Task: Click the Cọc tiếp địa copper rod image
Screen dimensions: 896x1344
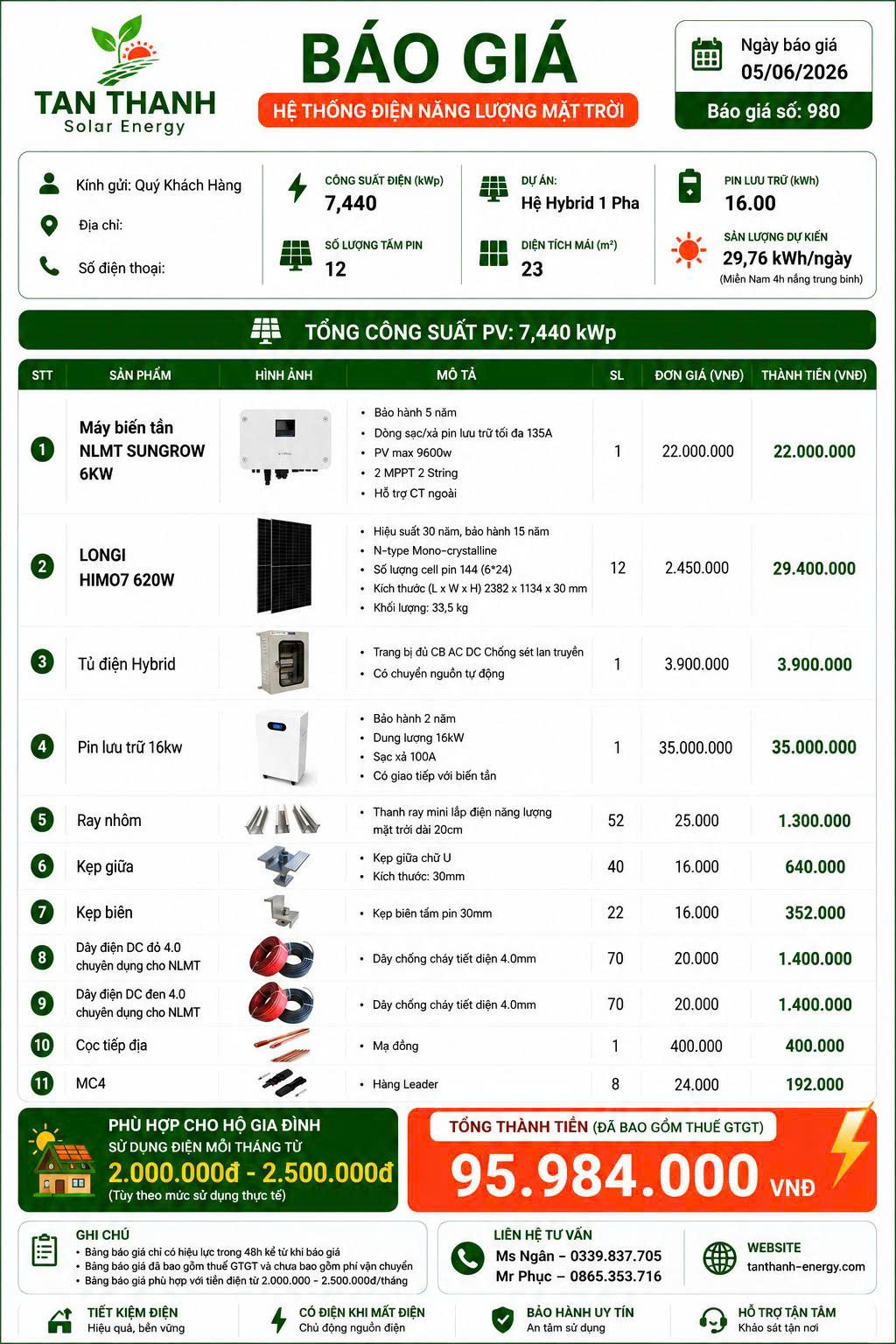Action: coord(282,1045)
